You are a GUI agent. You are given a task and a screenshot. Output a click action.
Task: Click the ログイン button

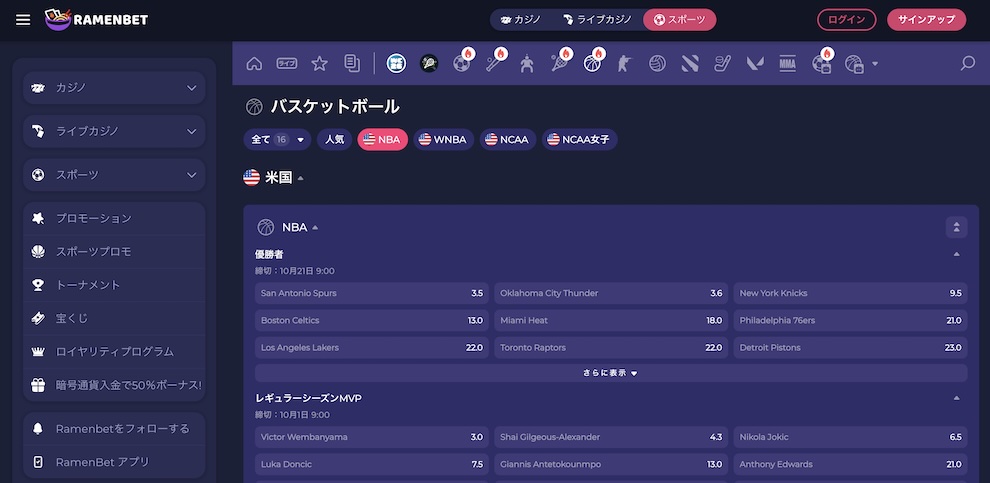[x=847, y=20]
